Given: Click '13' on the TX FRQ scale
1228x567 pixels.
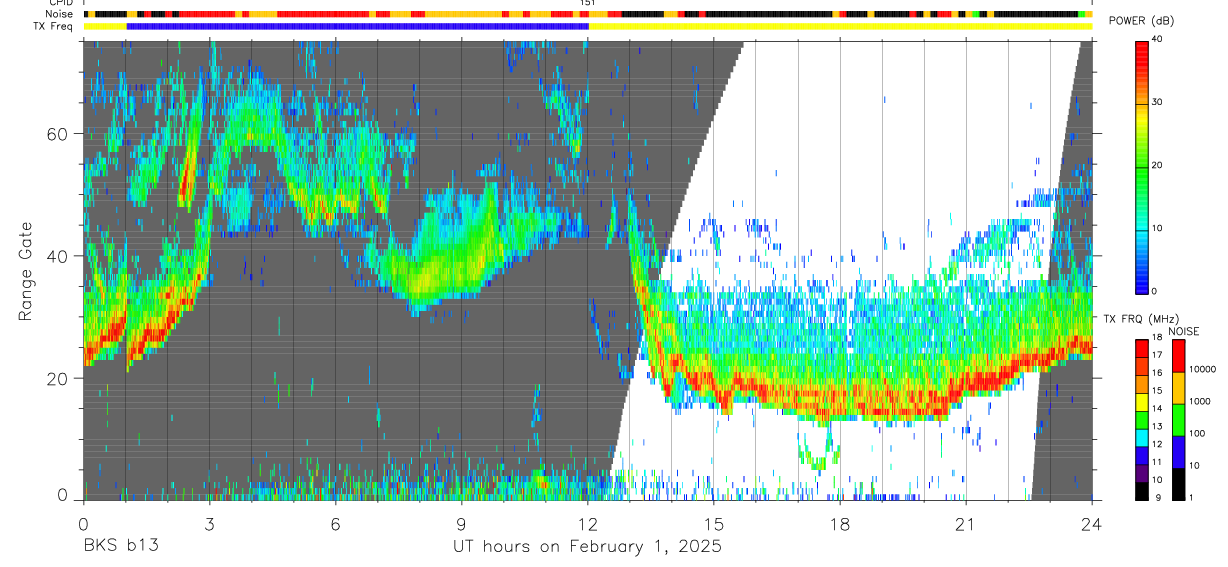Looking at the screenshot, I should pos(1158,426).
